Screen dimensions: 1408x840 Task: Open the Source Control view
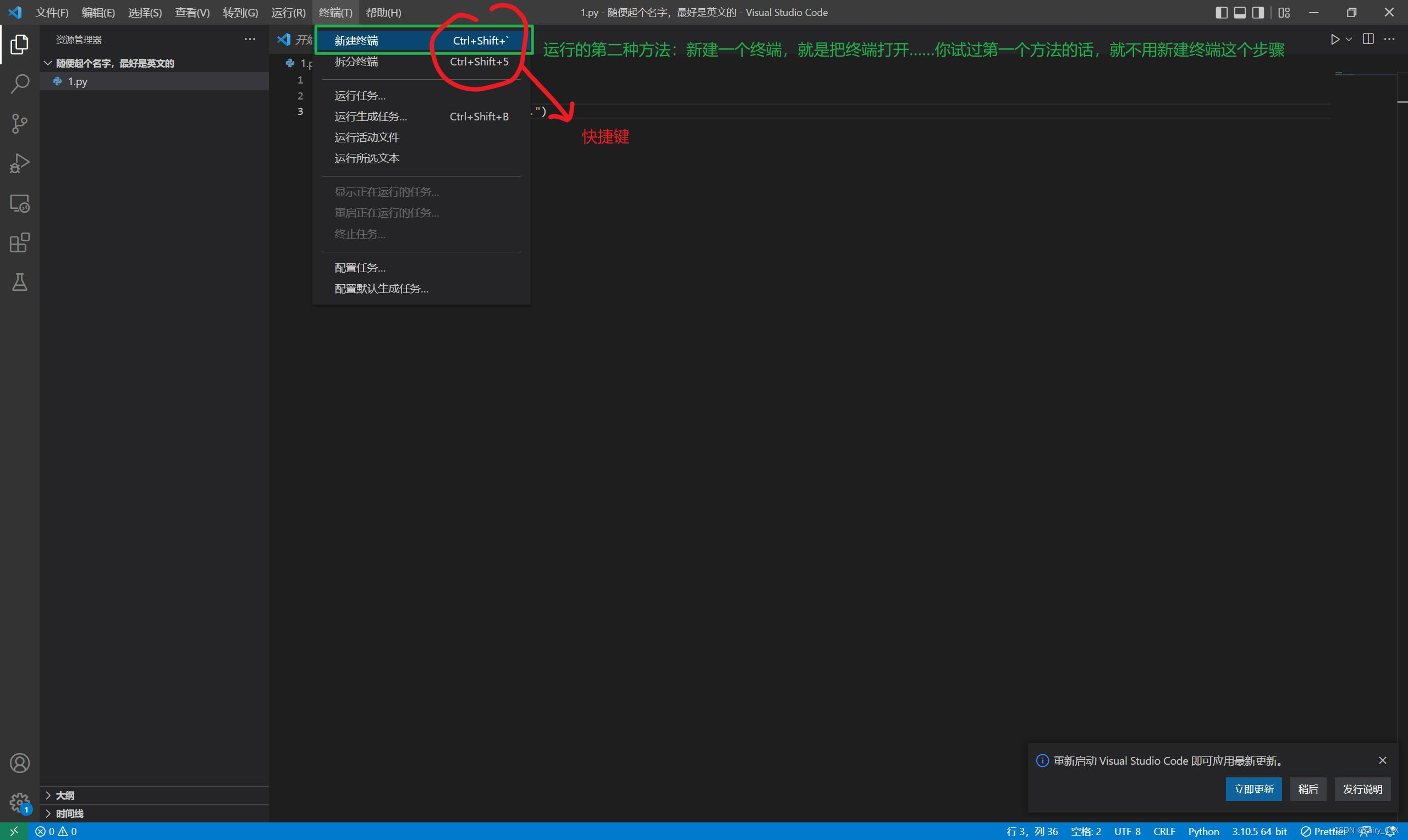click(19, 123)
